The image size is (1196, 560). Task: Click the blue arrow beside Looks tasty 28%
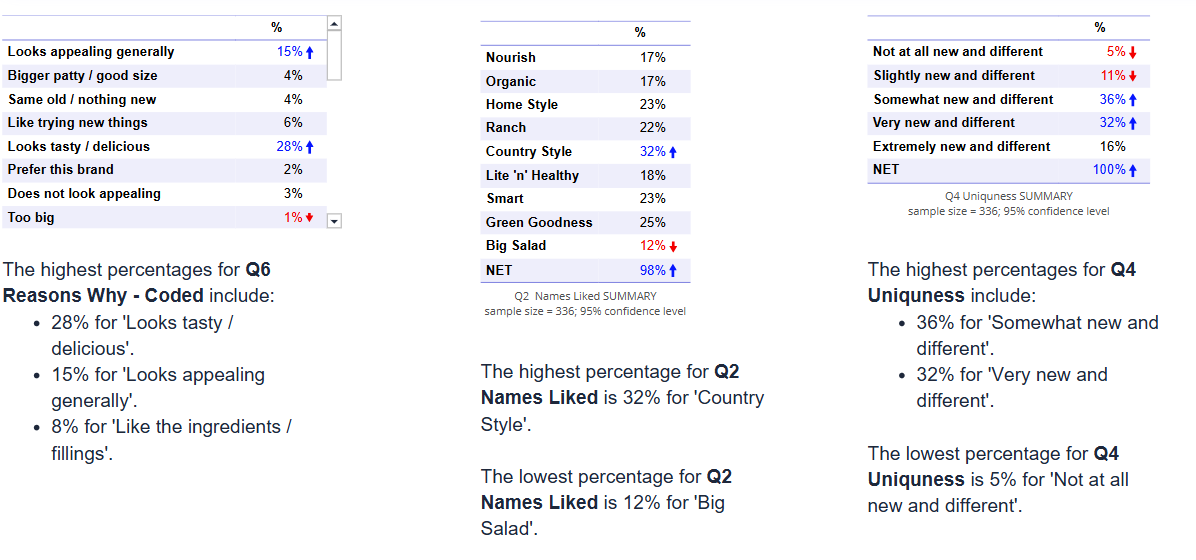coord(310,147)
